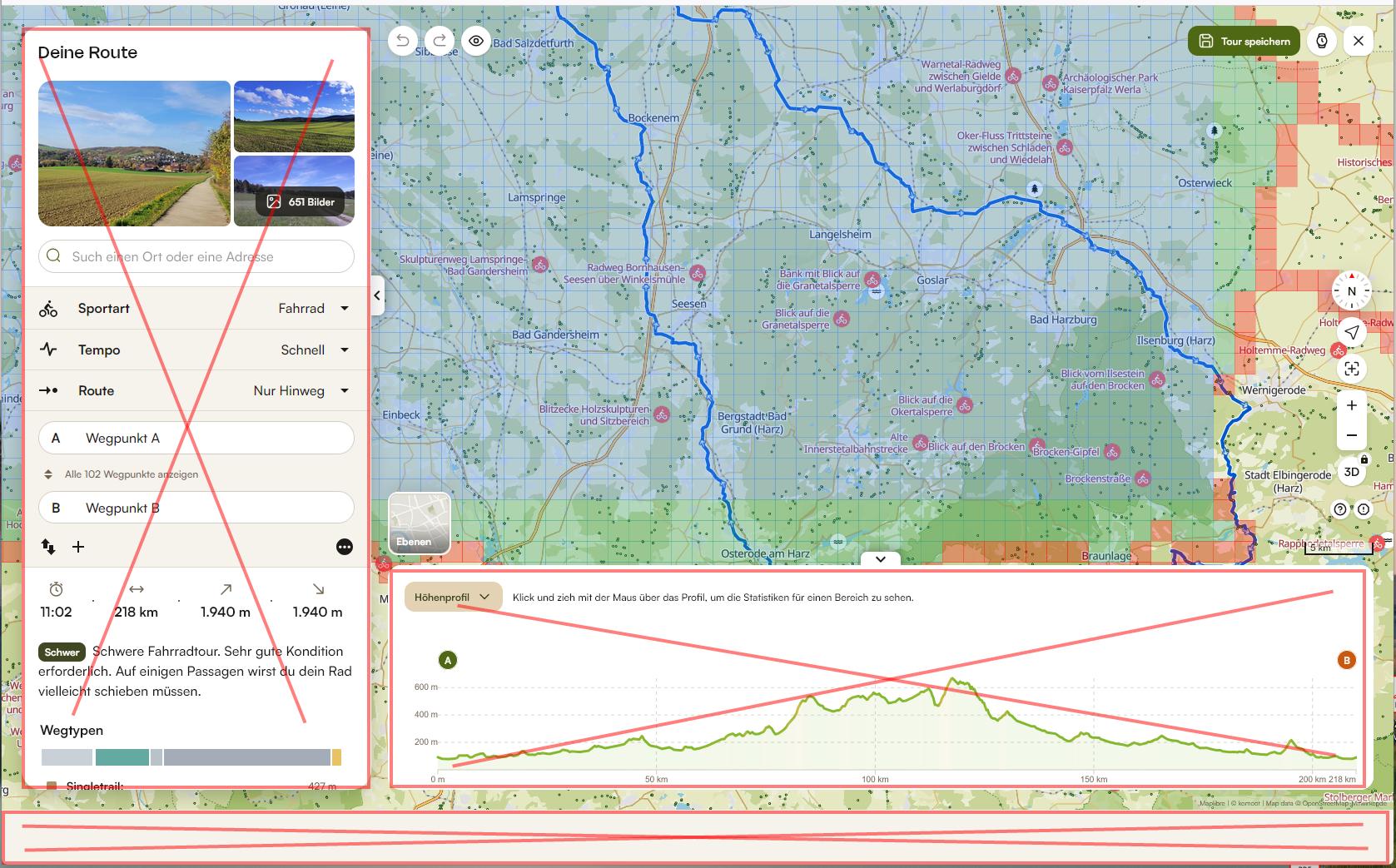Open the Tempo Schnell dropdown
The height and width of the screenshot is (868, 1396).
314,350
